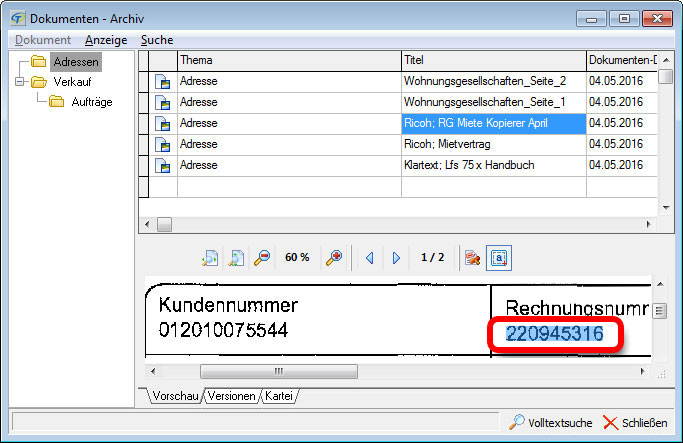683x443 pixels.
Task: Toggle the text selection tool icon
Action: tap(499, 257)
